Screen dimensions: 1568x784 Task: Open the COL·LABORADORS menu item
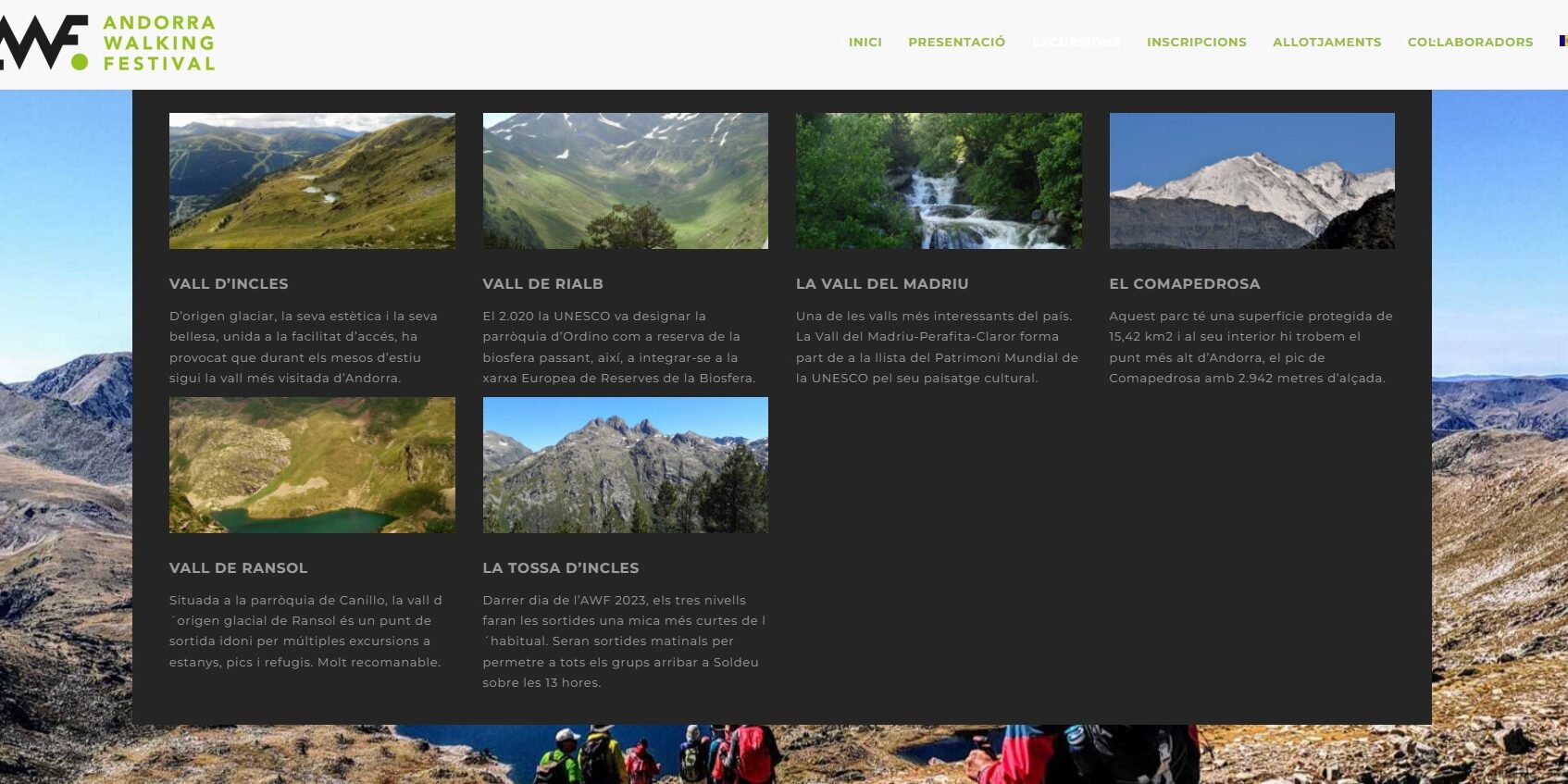(1470, 42)
